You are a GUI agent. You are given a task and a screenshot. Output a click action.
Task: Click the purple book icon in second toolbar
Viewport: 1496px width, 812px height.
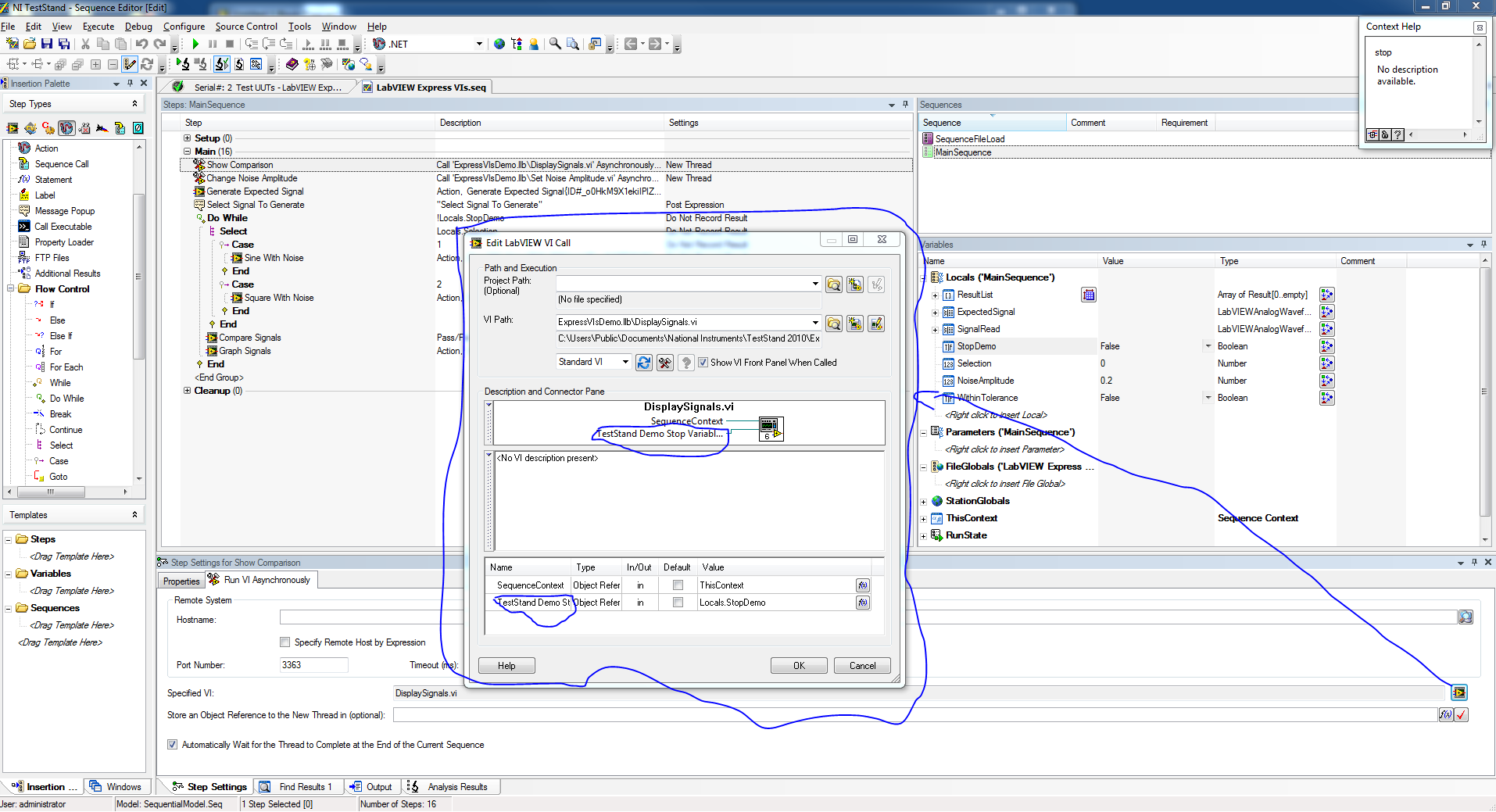[292, 64]
